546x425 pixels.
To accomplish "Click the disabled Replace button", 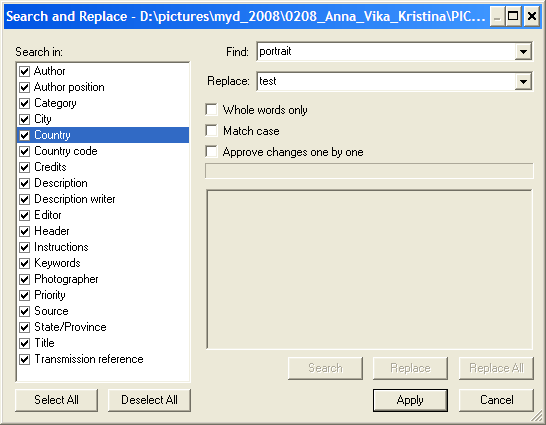I will 410,368.
